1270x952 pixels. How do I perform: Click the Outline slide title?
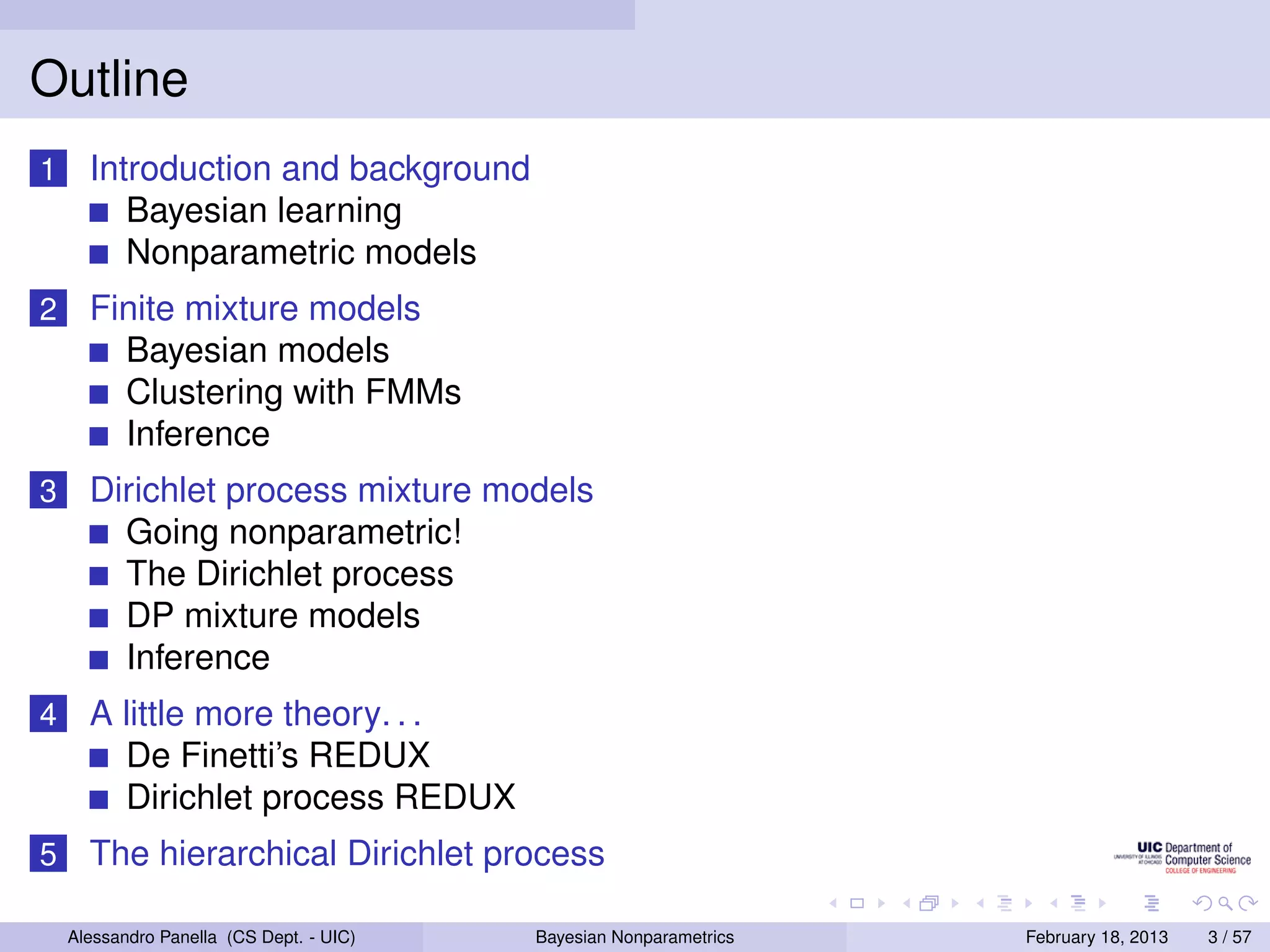click(109, 79)
